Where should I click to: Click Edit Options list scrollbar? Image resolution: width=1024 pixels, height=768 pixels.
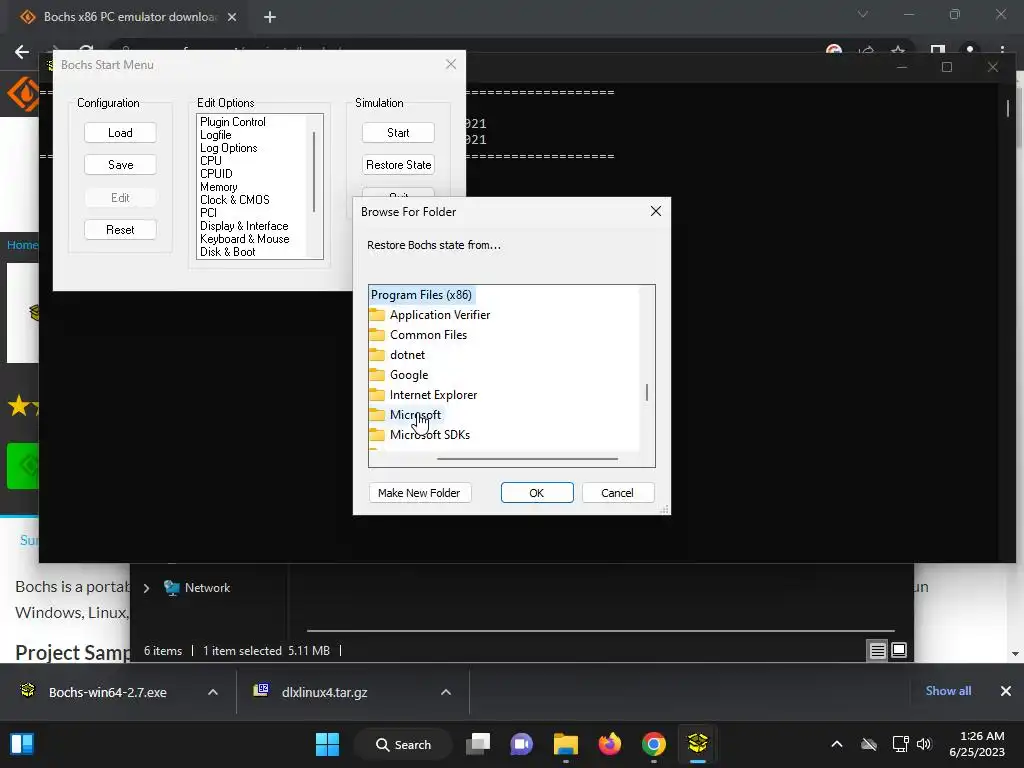[314, 172]
